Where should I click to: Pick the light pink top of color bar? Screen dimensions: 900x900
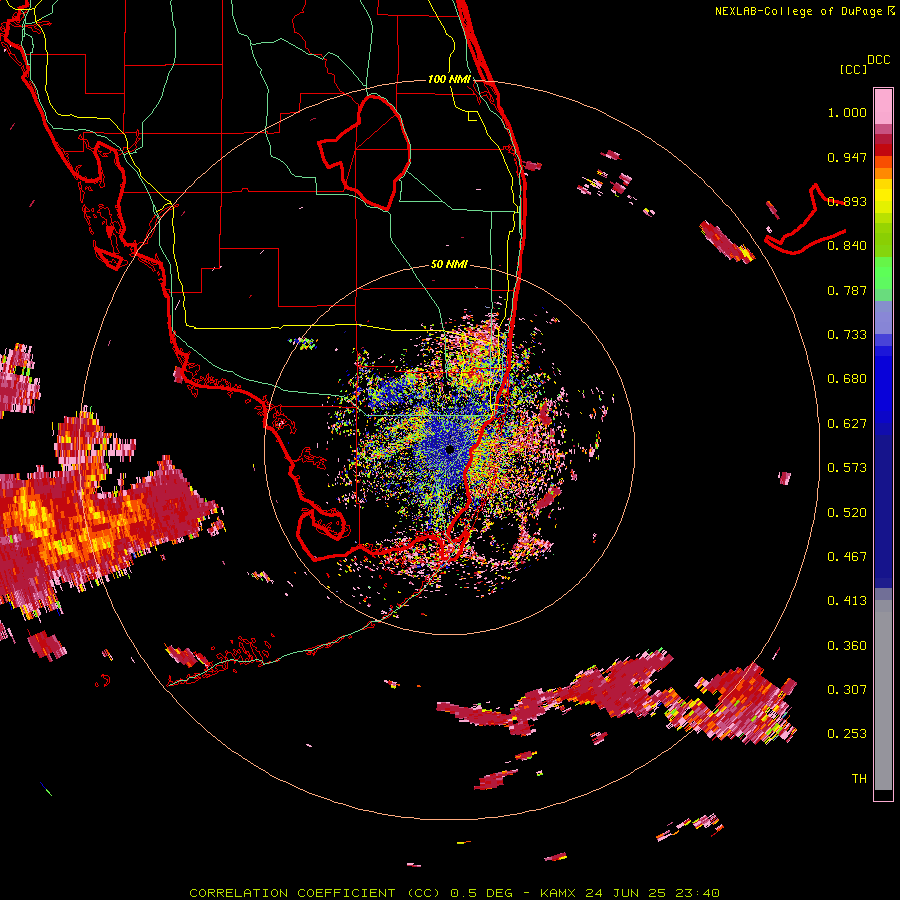883,106
